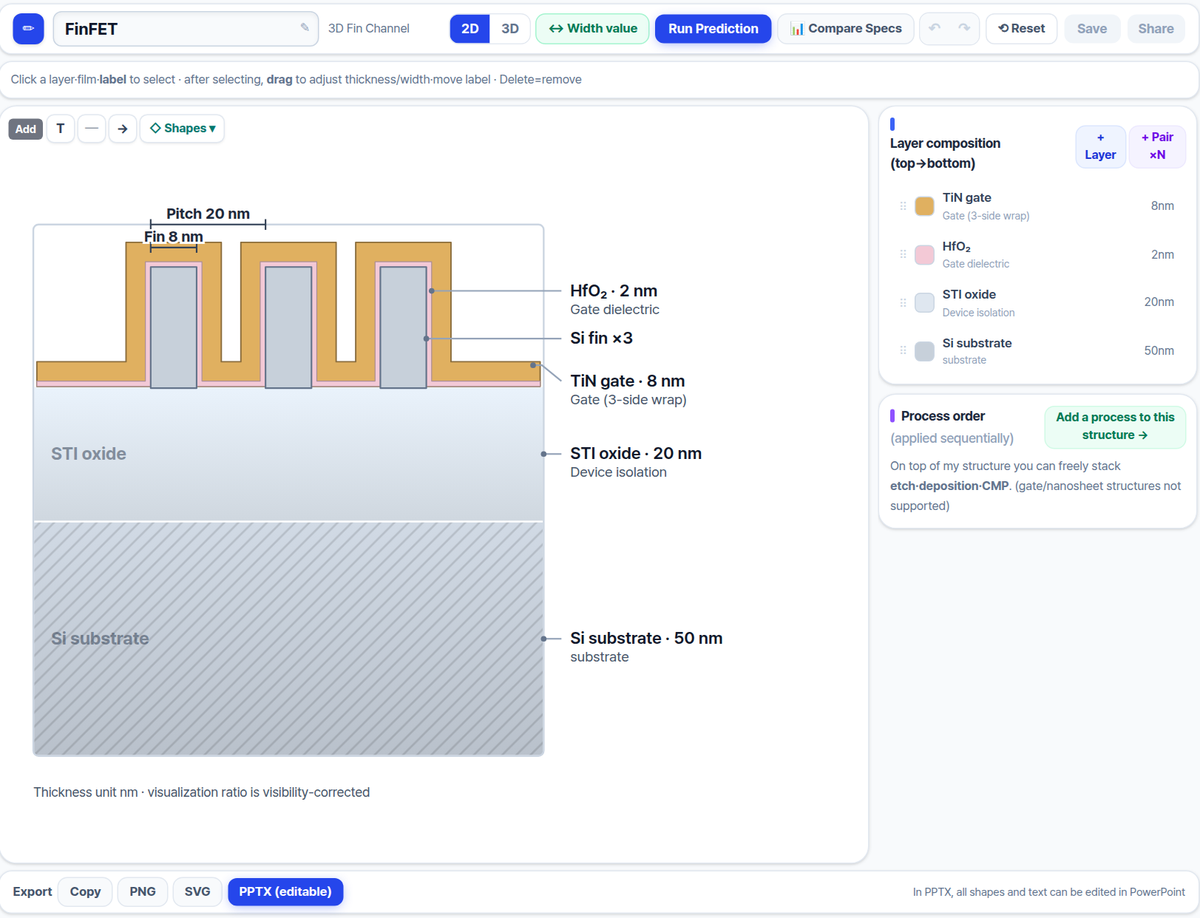Select Si substrate in layer list

[x=1037, y=351]
